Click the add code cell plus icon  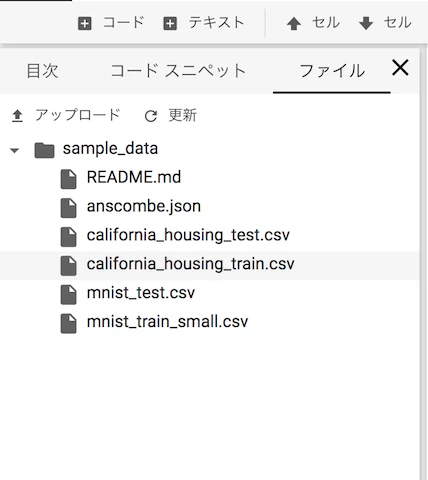85,24
